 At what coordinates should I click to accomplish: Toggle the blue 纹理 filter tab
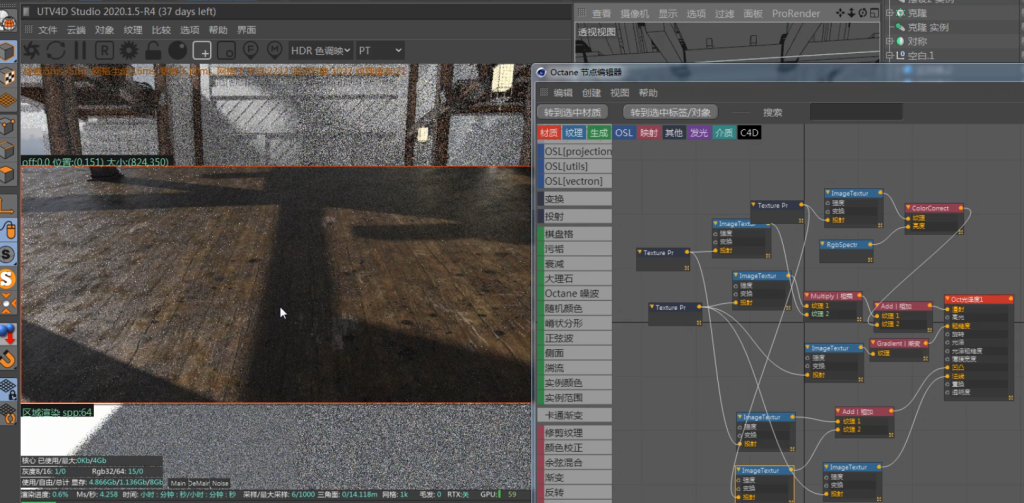[574, 133]
